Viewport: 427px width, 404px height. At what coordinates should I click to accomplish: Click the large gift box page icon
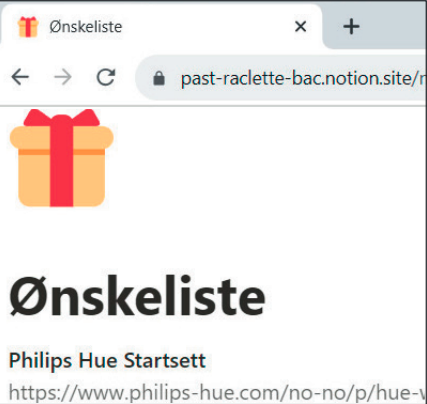pos(62,158)
